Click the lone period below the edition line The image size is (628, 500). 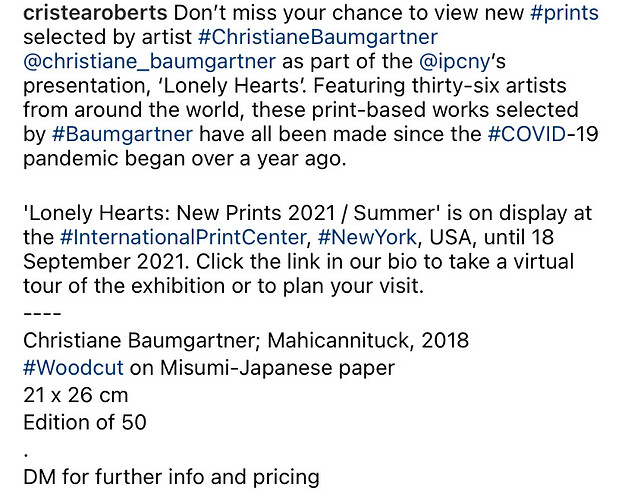[x=26, y=455]
